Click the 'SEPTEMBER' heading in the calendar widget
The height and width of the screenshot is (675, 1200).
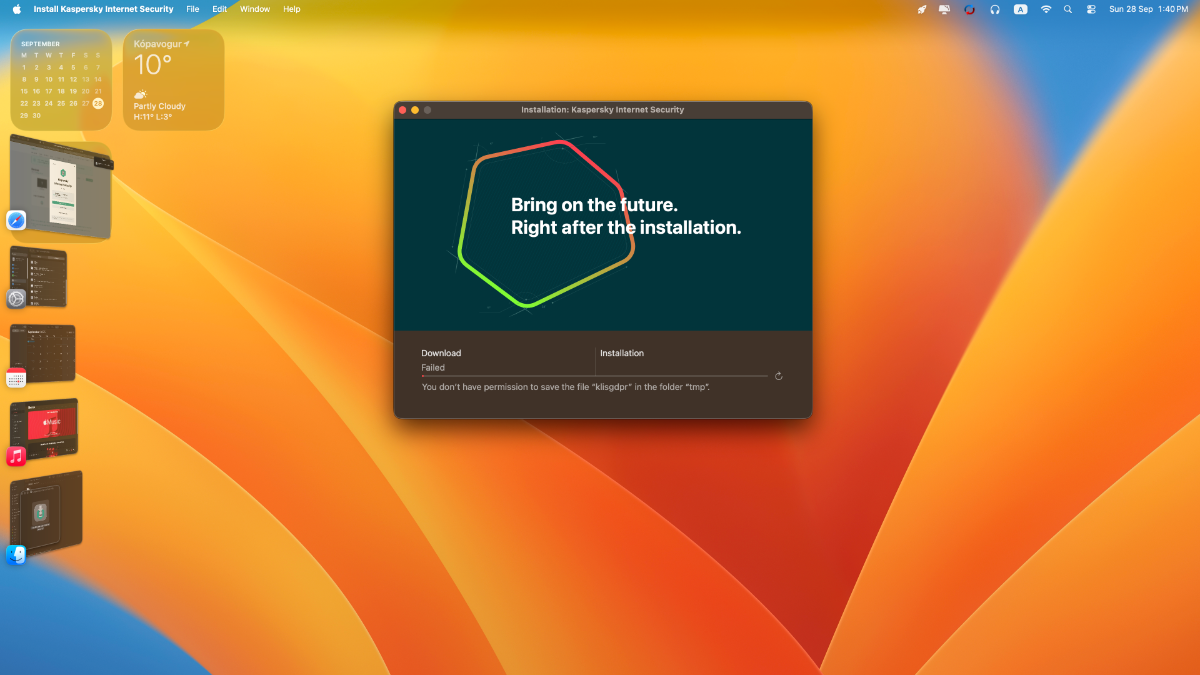pos(40,44)
